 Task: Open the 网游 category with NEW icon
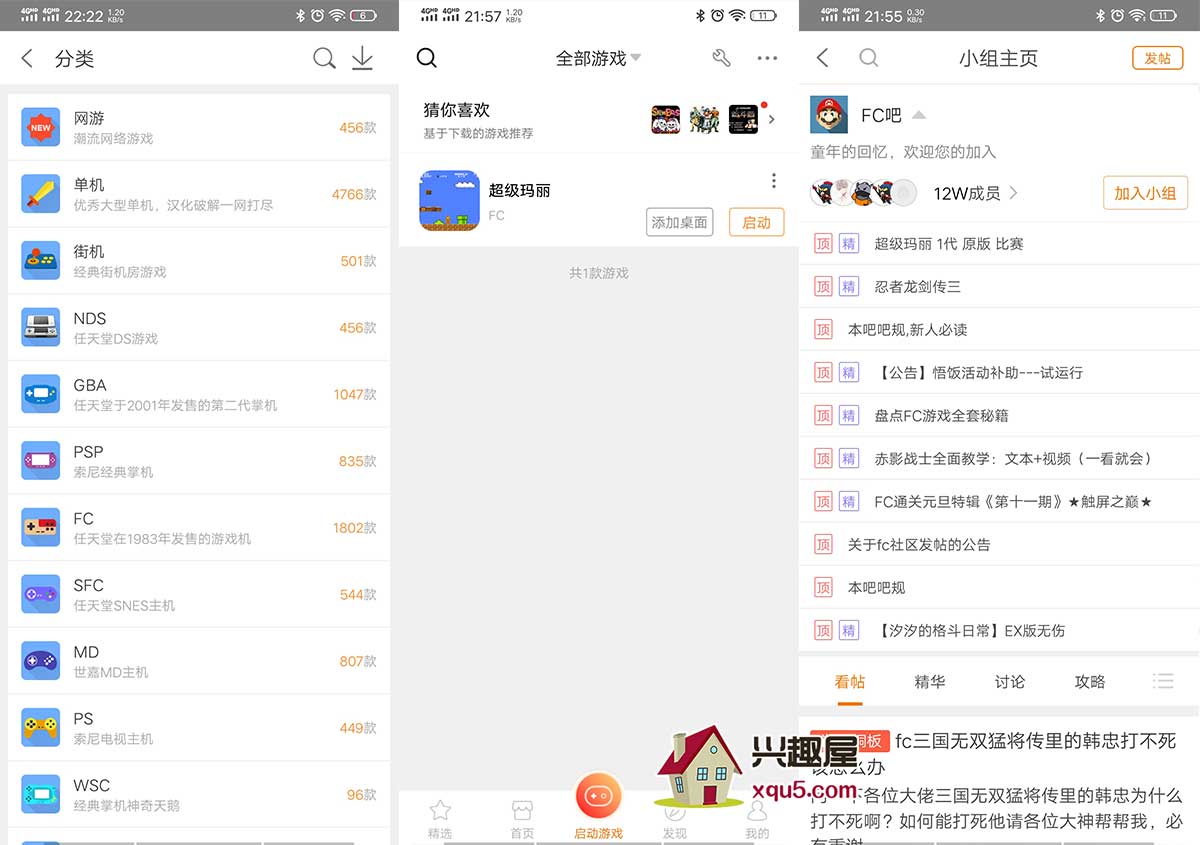[41, 127]
